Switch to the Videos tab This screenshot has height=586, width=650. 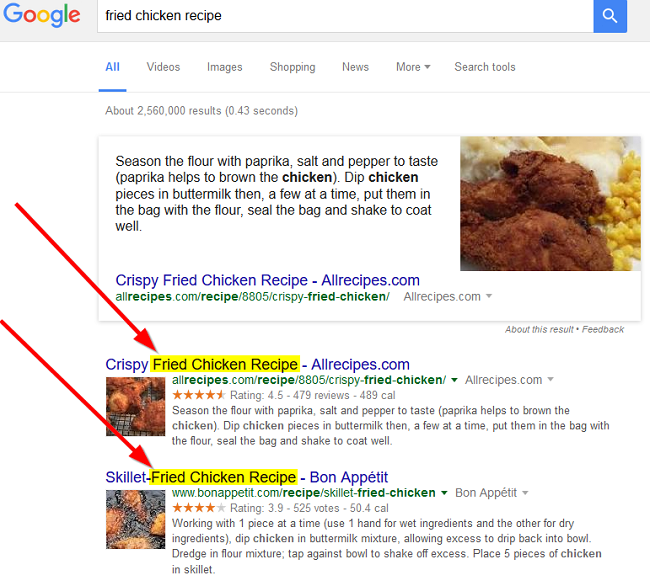163,67
